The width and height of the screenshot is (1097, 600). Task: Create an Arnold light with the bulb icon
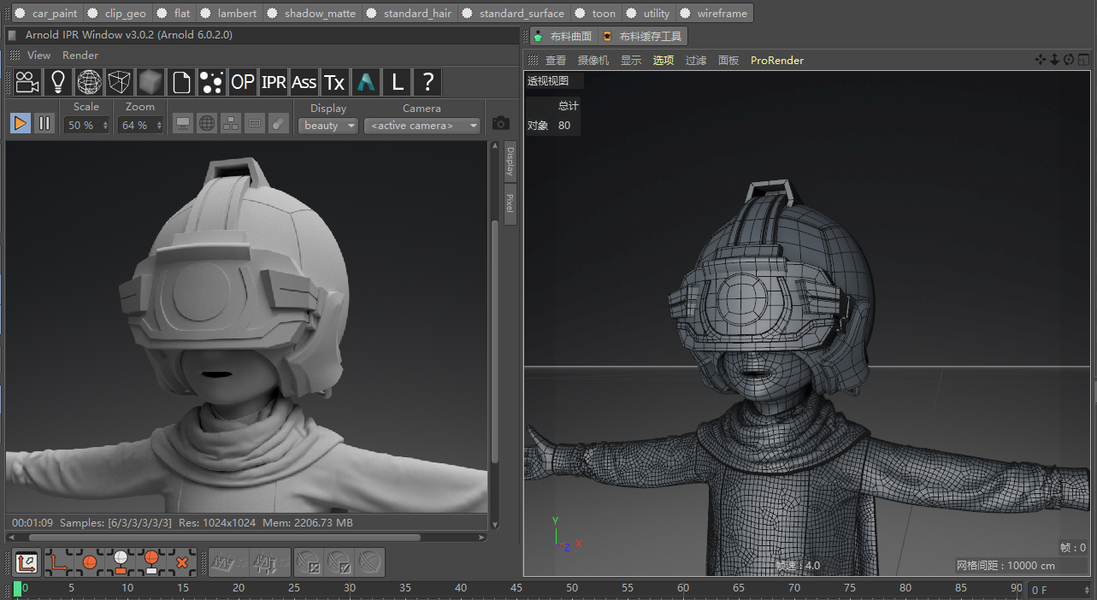pos(58,83)
